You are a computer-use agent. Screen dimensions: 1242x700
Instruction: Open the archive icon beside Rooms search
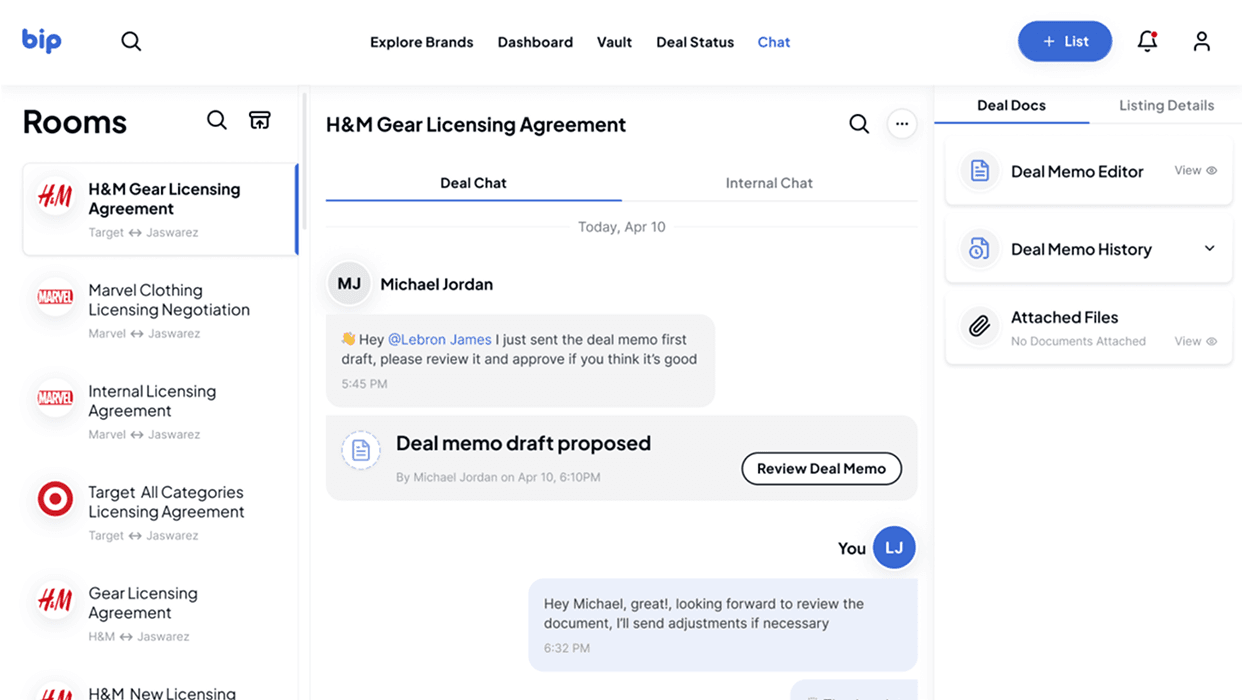click(x=259, y=119)
